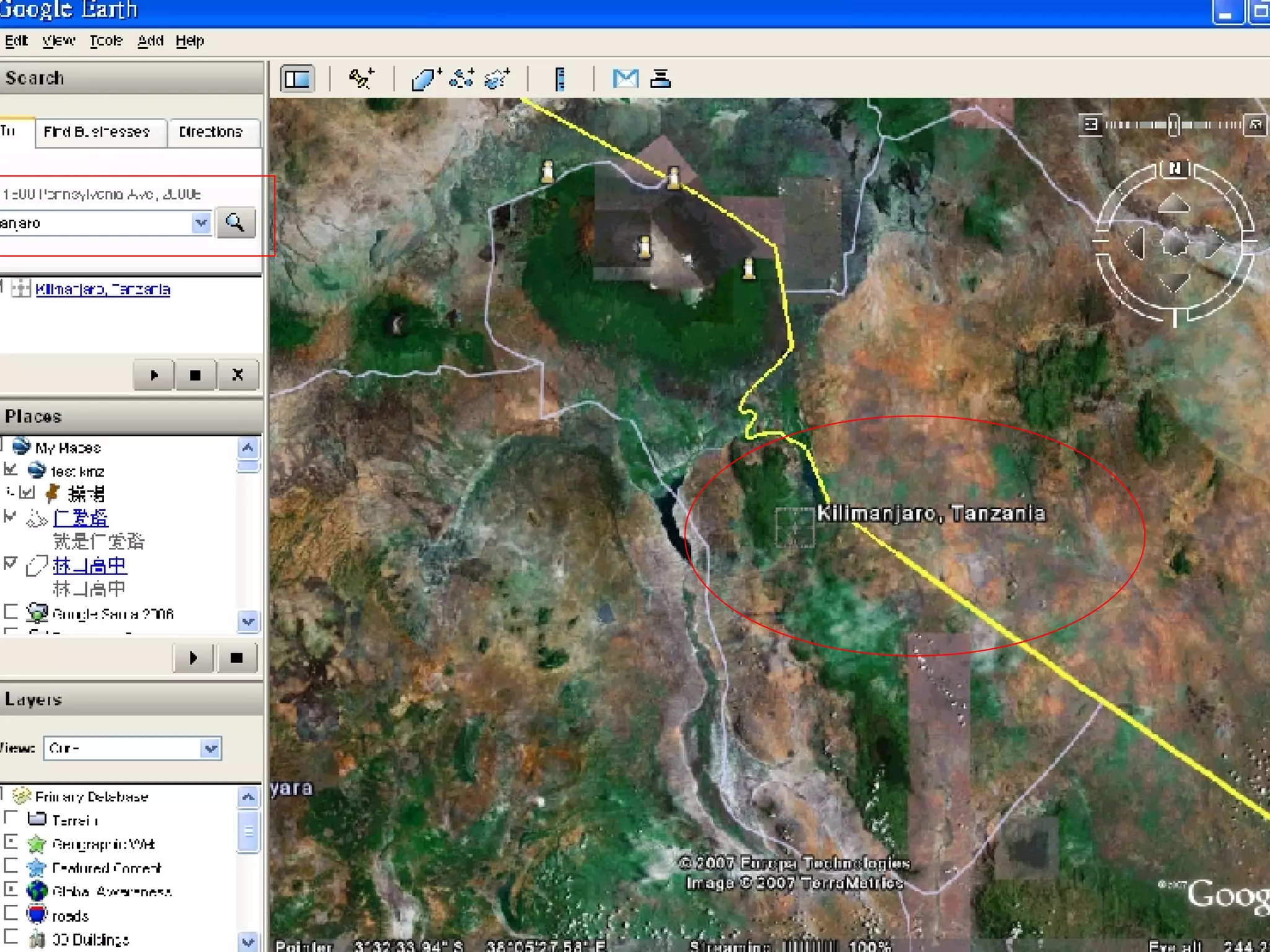Toggle the sidebar panel icon
The width and height of the screenshot is (1270, 952).
(x=298, y=79)
